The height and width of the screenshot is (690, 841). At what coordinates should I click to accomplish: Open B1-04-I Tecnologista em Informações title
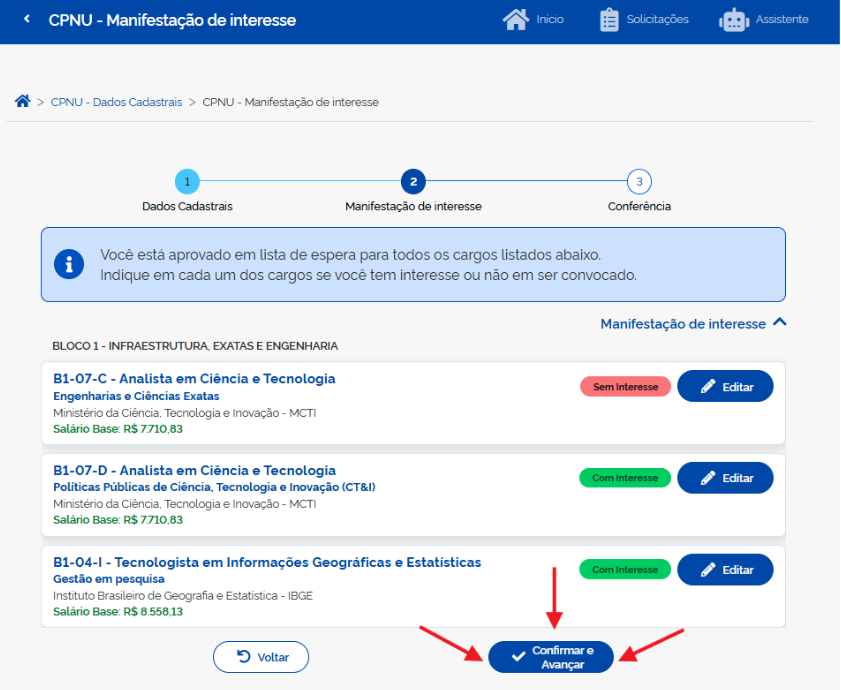[267, 562]
